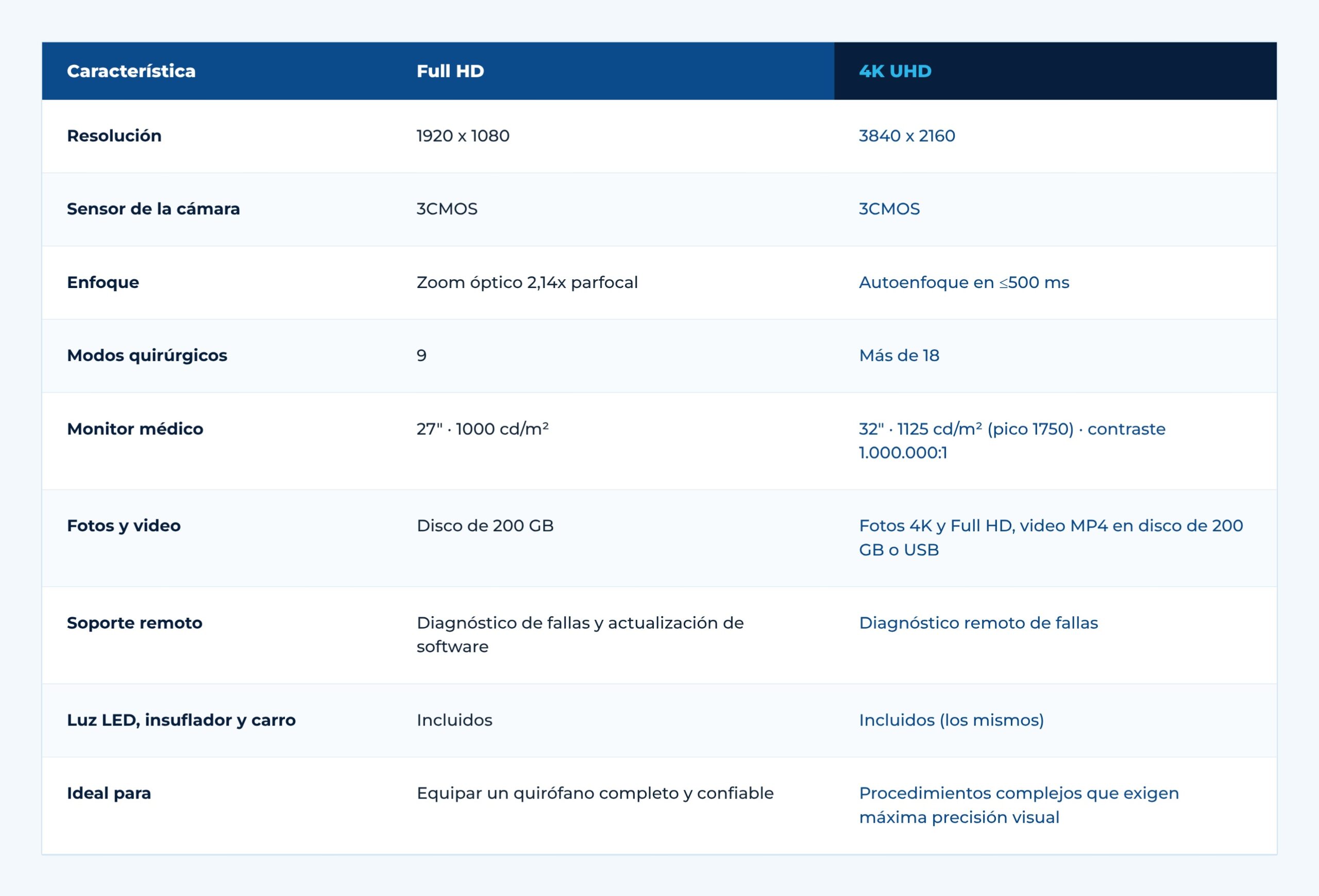Select the 'Resolución' row label

tap(114, 136)
